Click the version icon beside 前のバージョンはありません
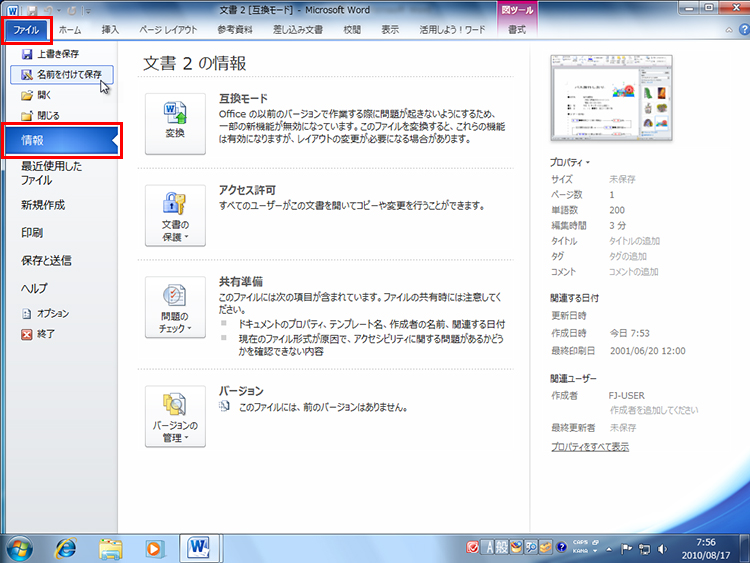Screen dimensions: 750x563 click(224, 407)
